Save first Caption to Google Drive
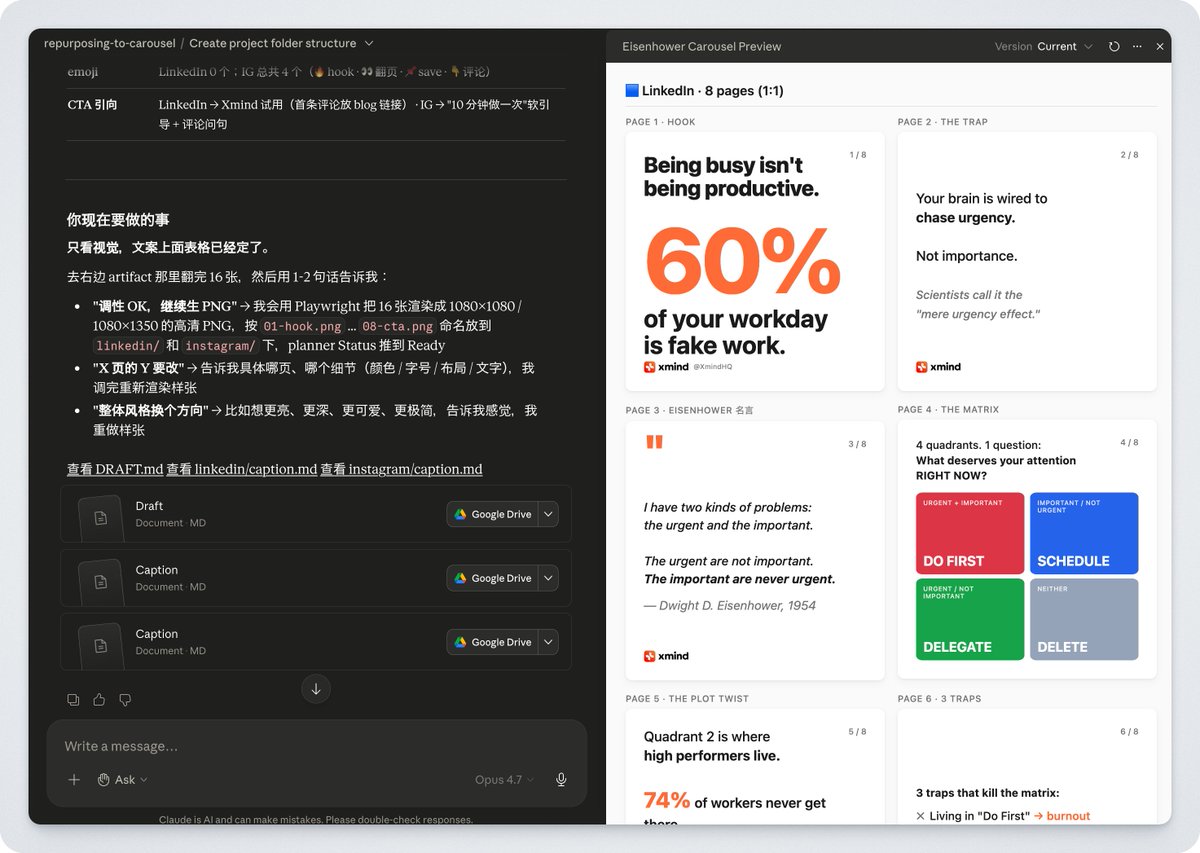 (x=492, y=578)
